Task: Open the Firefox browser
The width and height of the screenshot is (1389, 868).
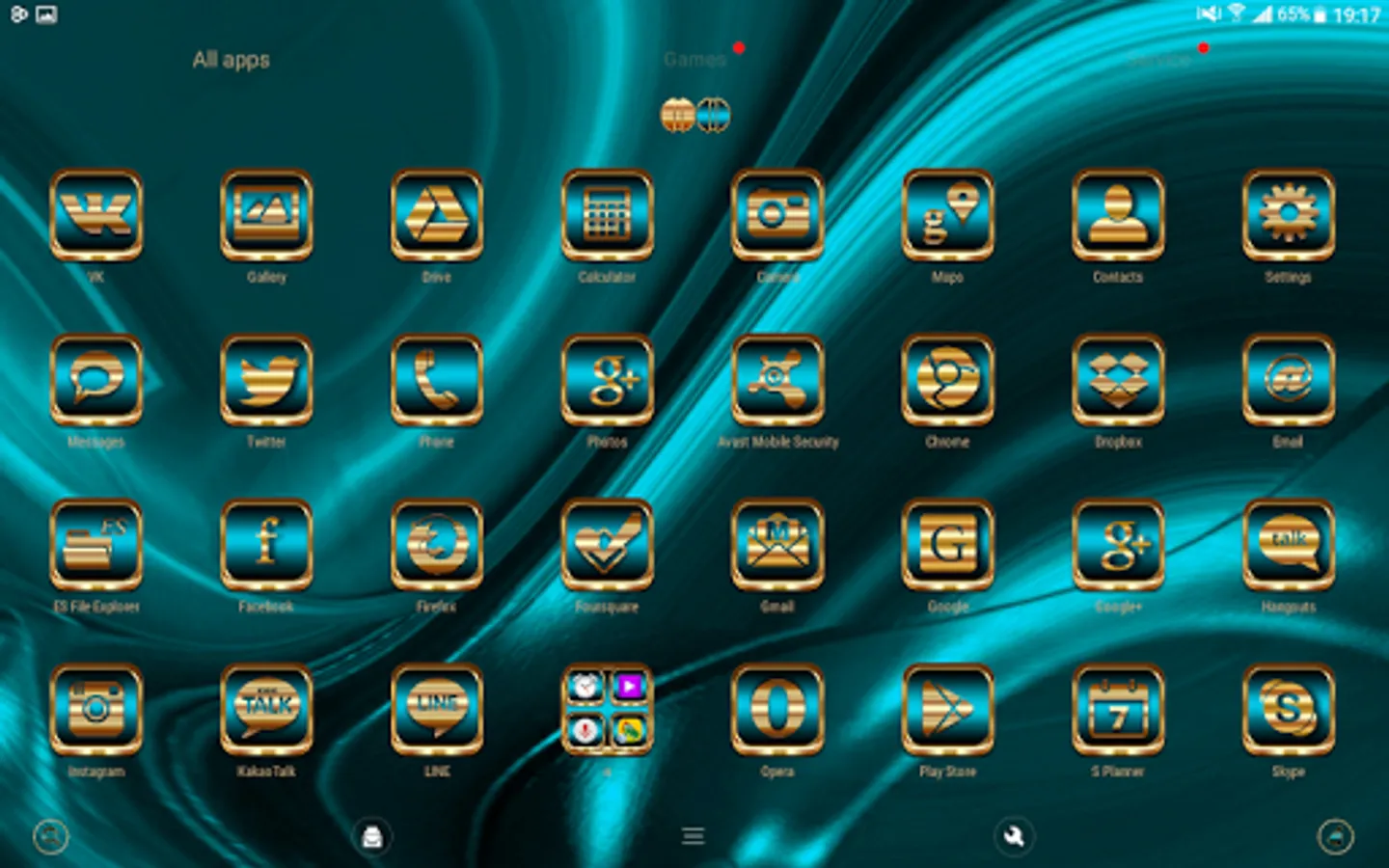Action: [437, 545]
